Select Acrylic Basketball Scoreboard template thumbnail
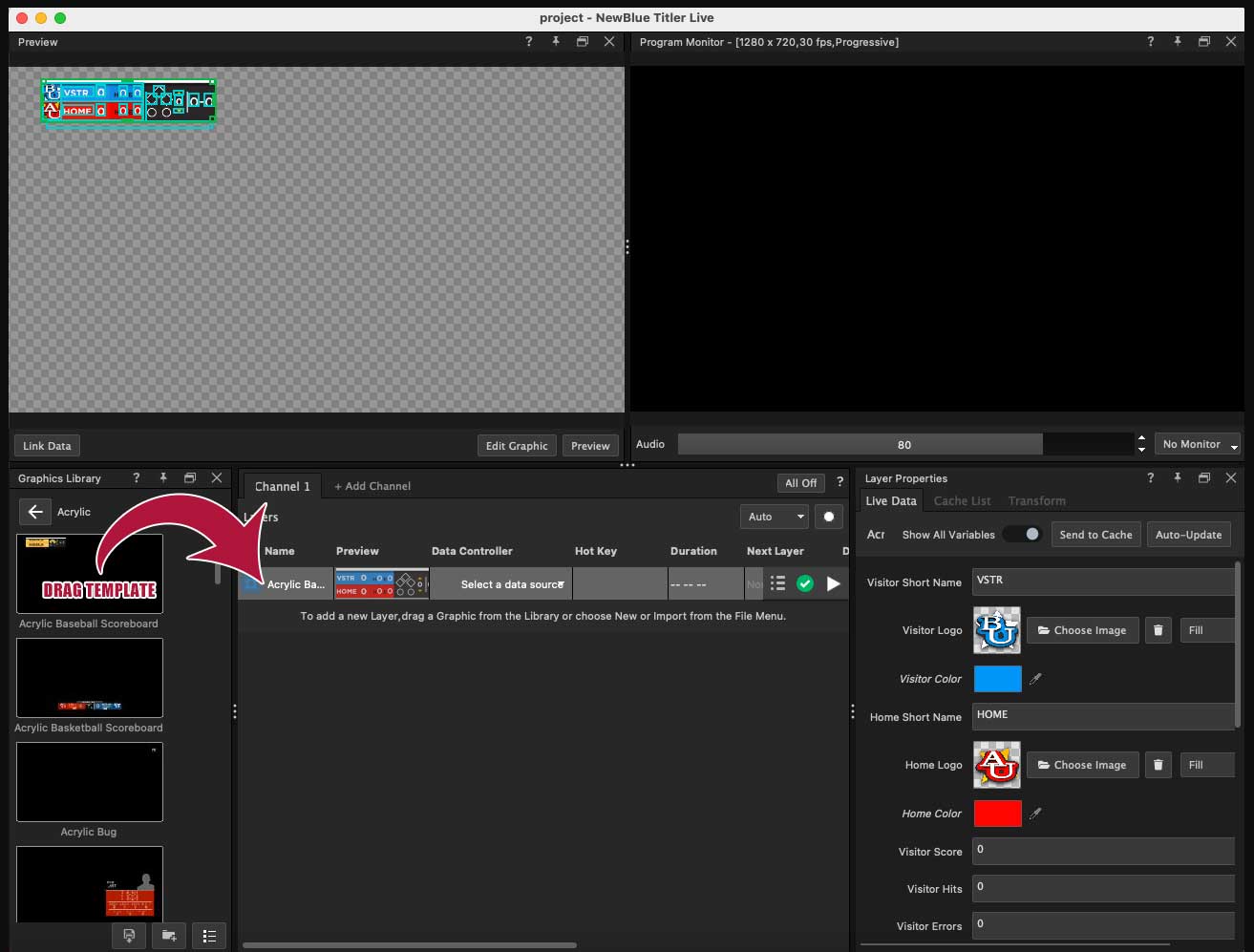Screen dimensions: 1254x952 (90, 678)
